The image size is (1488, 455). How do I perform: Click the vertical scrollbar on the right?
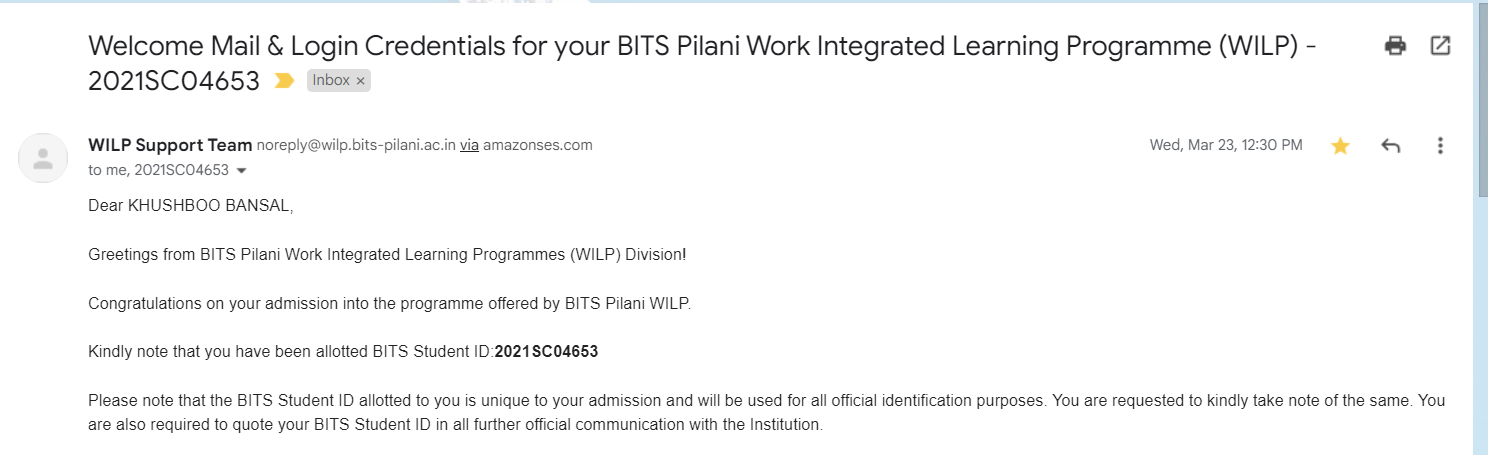click(x=1481, y=100)
